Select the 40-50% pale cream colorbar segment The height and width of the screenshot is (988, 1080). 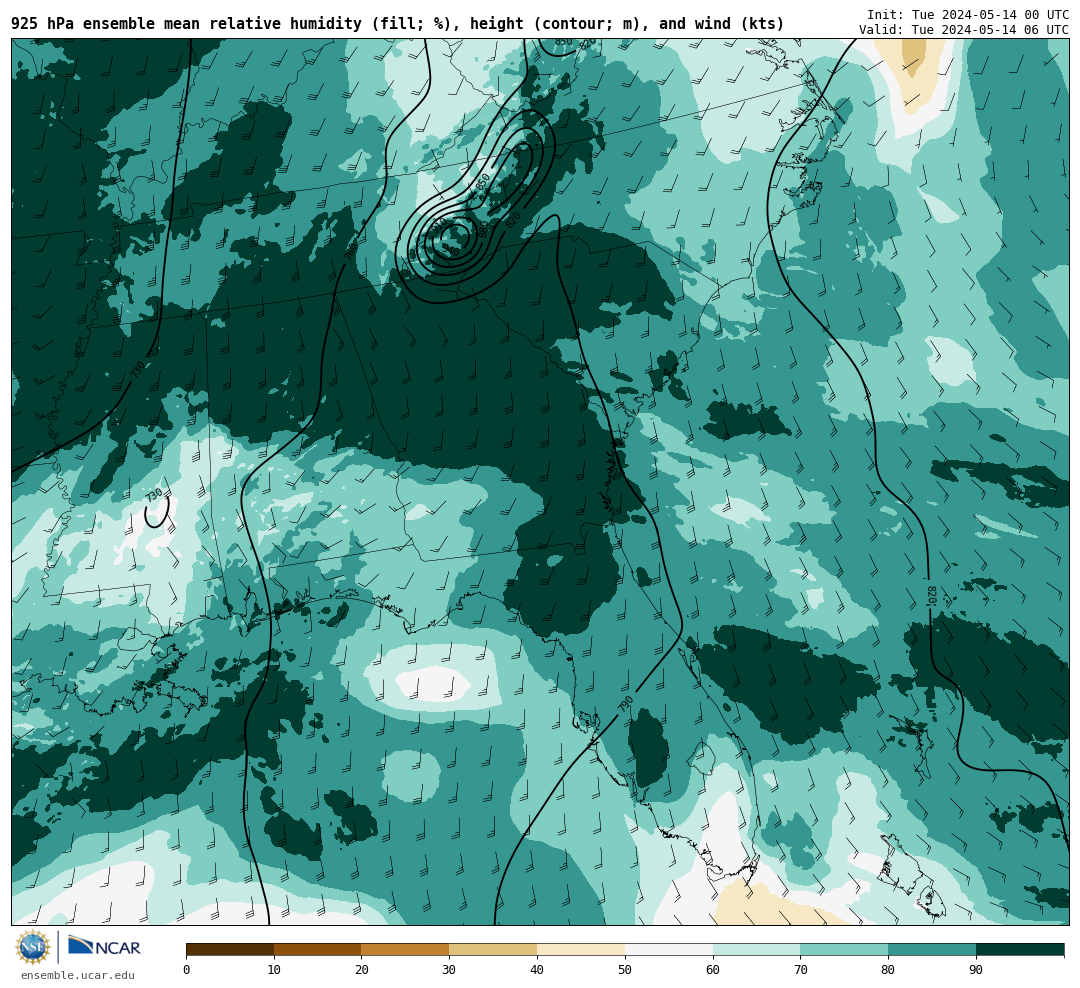point(581,949)
